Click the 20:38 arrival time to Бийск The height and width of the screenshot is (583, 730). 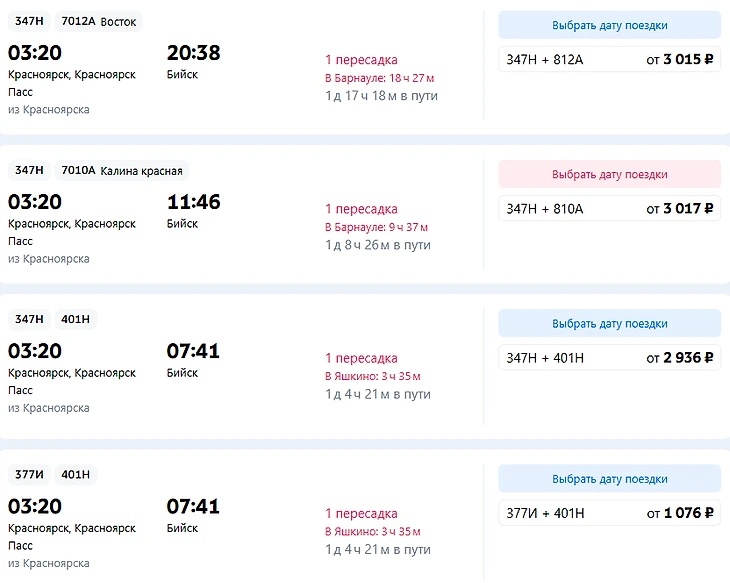[x=193, y=53]
